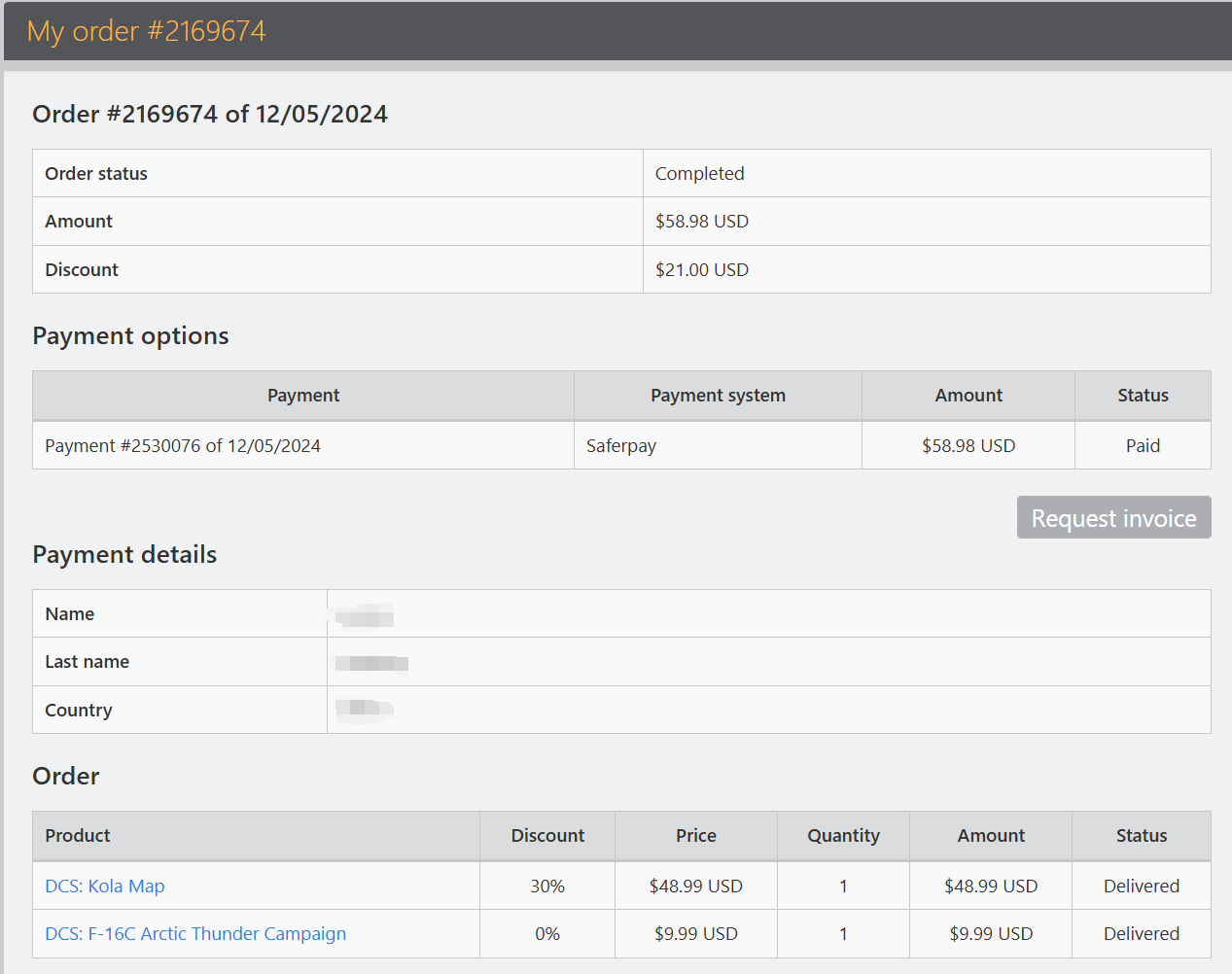
Task: Click Status header in Payment options table
Action: (x=1143, y=396)
